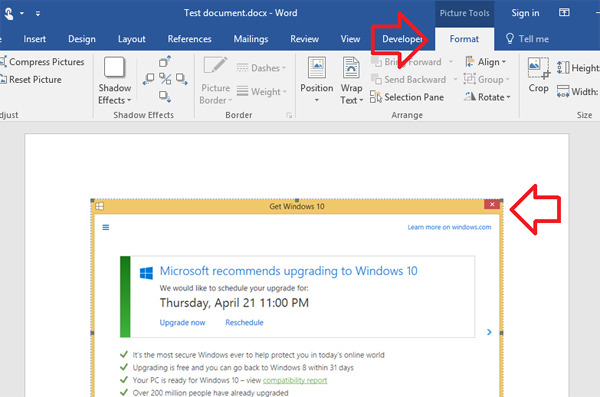Image resolution: width=600 pixels, height=397 pixels.
Task: Click the Get Windows 10 title bar icon
Action: (99, 206)
